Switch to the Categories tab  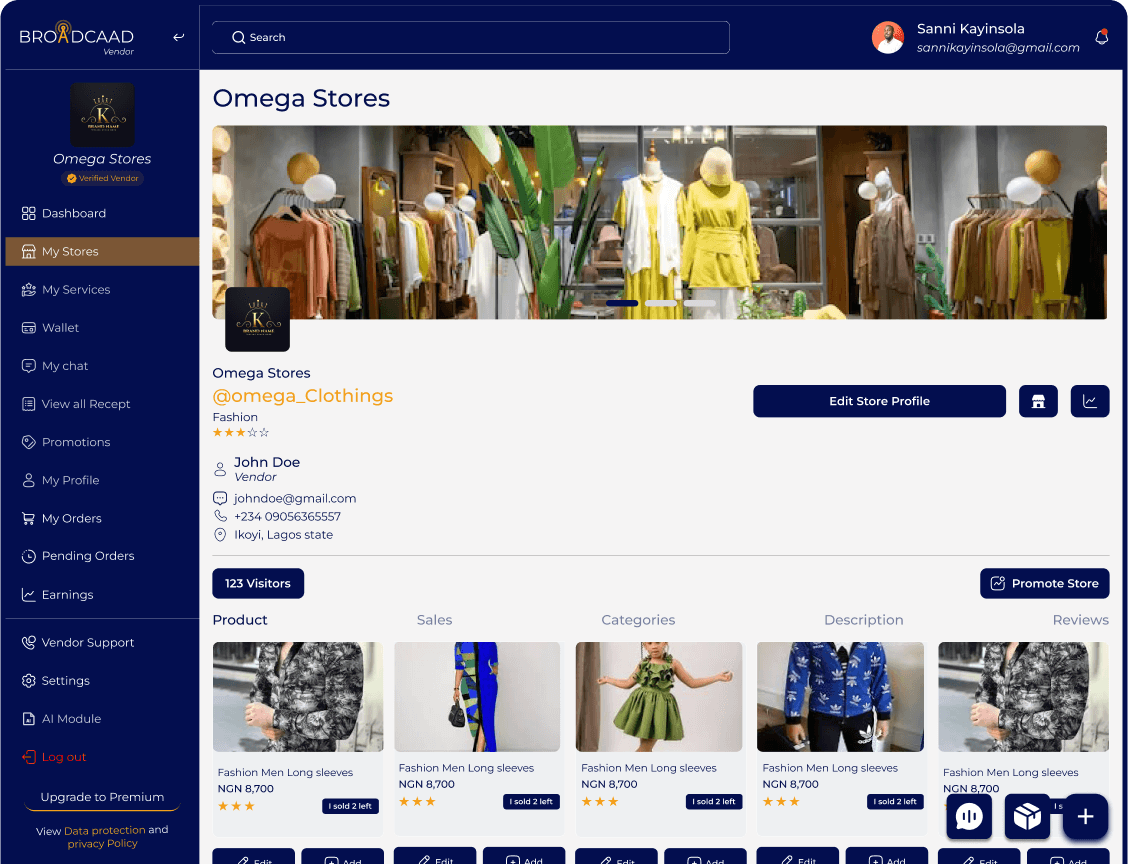coord(638,620)
